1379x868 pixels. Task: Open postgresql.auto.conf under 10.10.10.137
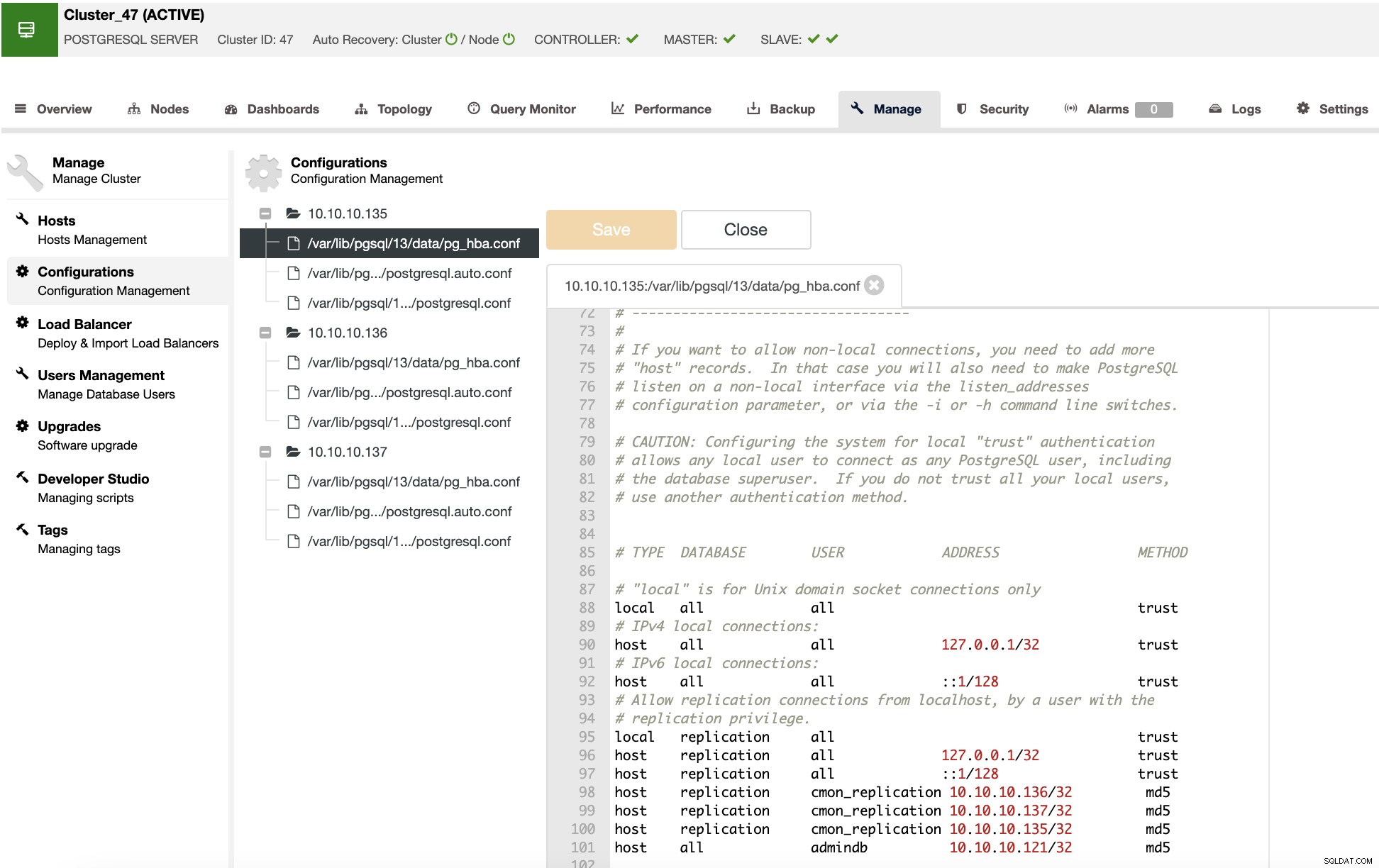(399, 511)
